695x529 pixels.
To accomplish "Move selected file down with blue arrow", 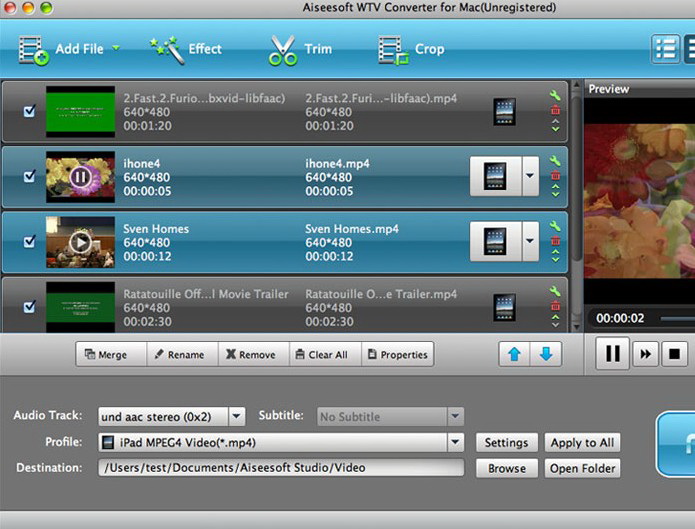I will (x=546, y=354).
